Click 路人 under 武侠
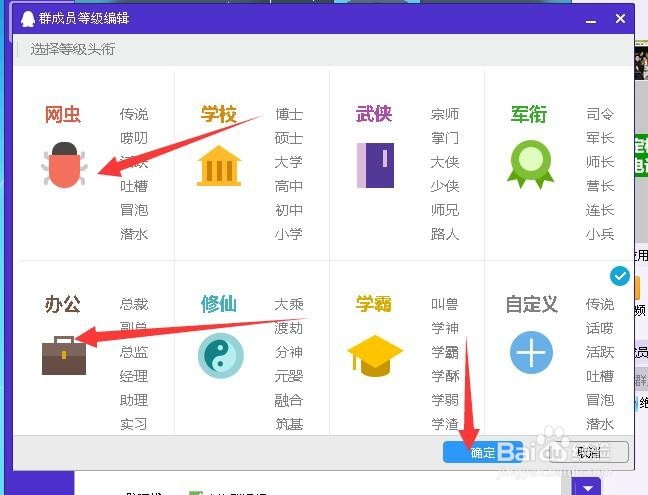 click(445, 234)
